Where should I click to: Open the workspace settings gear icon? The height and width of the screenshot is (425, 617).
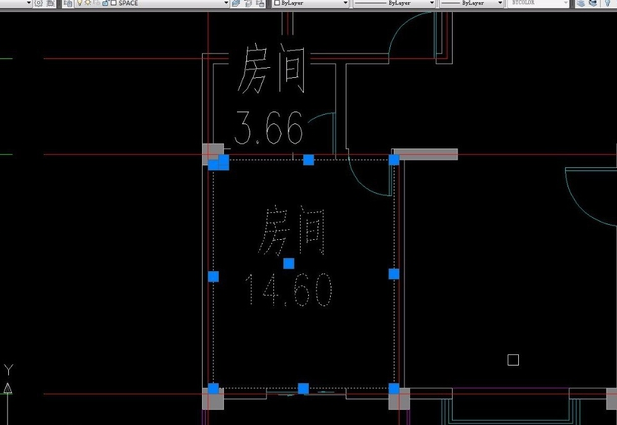(39, 3)
